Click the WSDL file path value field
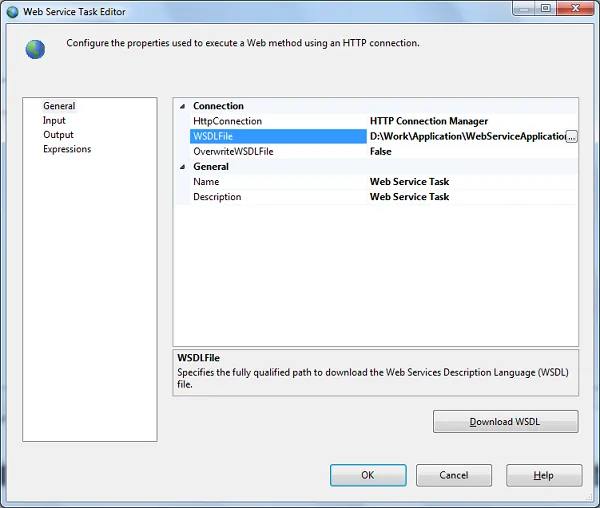This screenshot has height=508, width=600. pos(467,137)
